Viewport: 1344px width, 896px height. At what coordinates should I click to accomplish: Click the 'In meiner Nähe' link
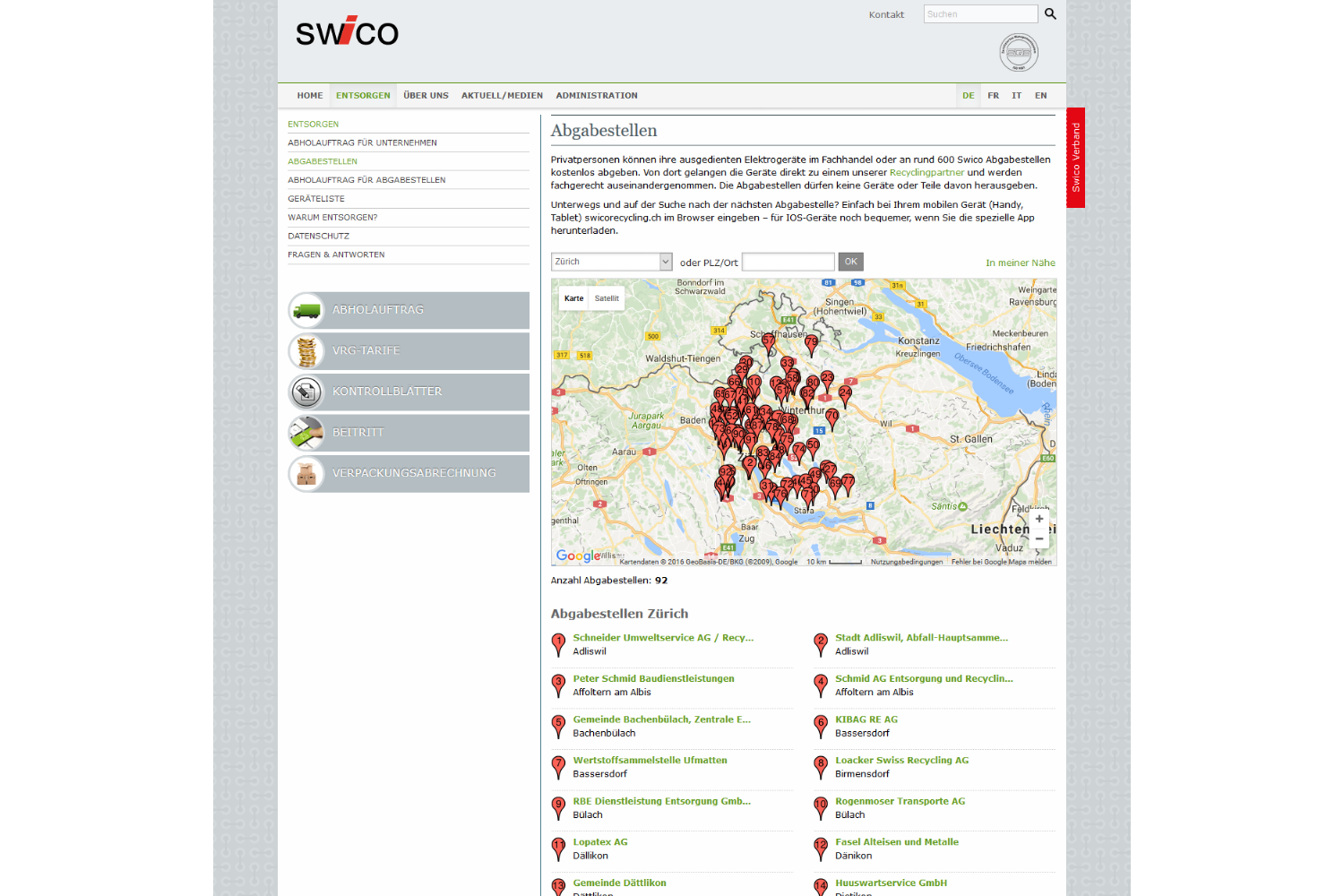[1020, 263]
